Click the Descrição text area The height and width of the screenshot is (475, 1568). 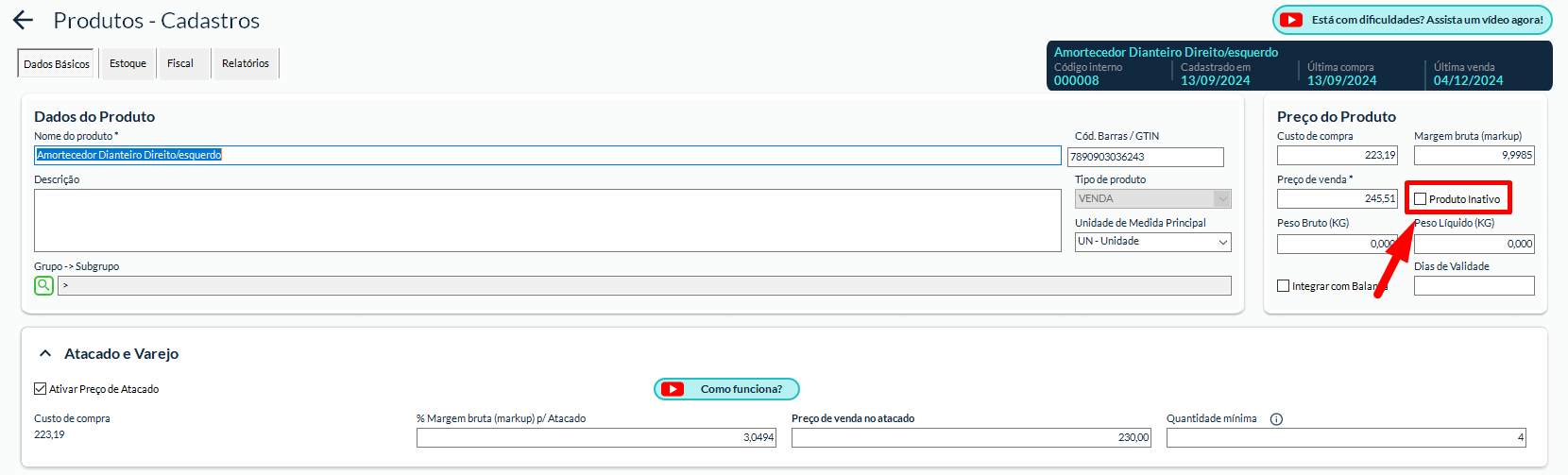coord(548,220)
